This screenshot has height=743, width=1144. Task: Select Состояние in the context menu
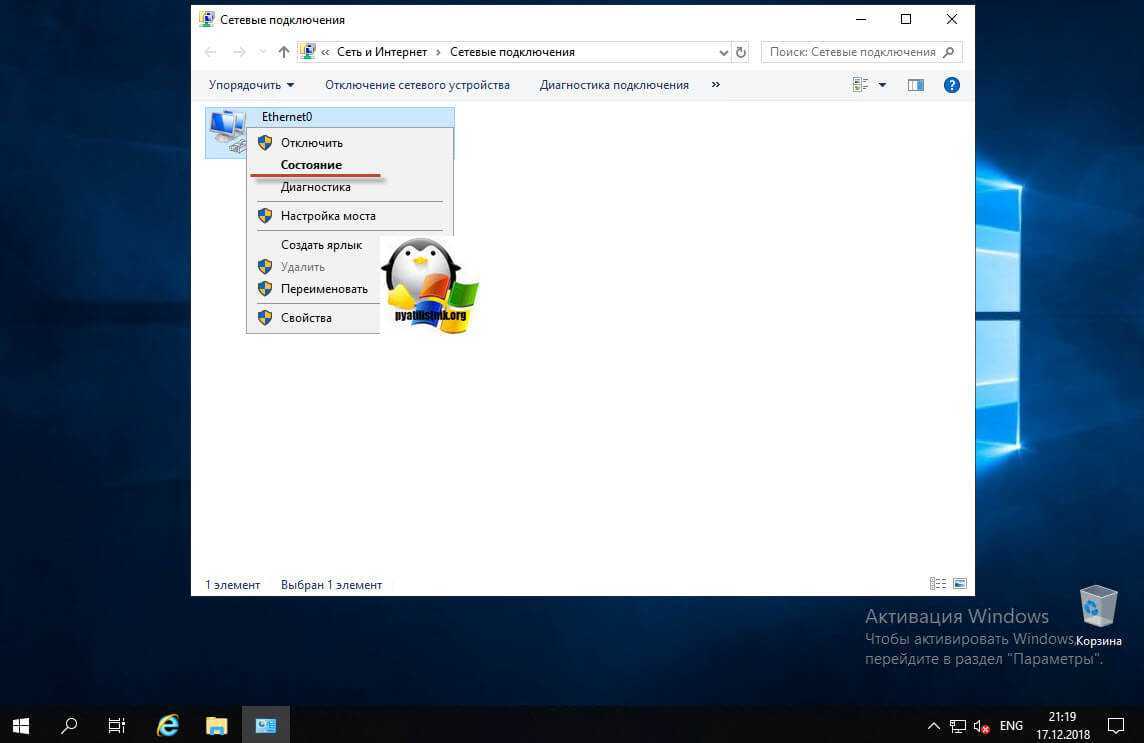point(311,164)
